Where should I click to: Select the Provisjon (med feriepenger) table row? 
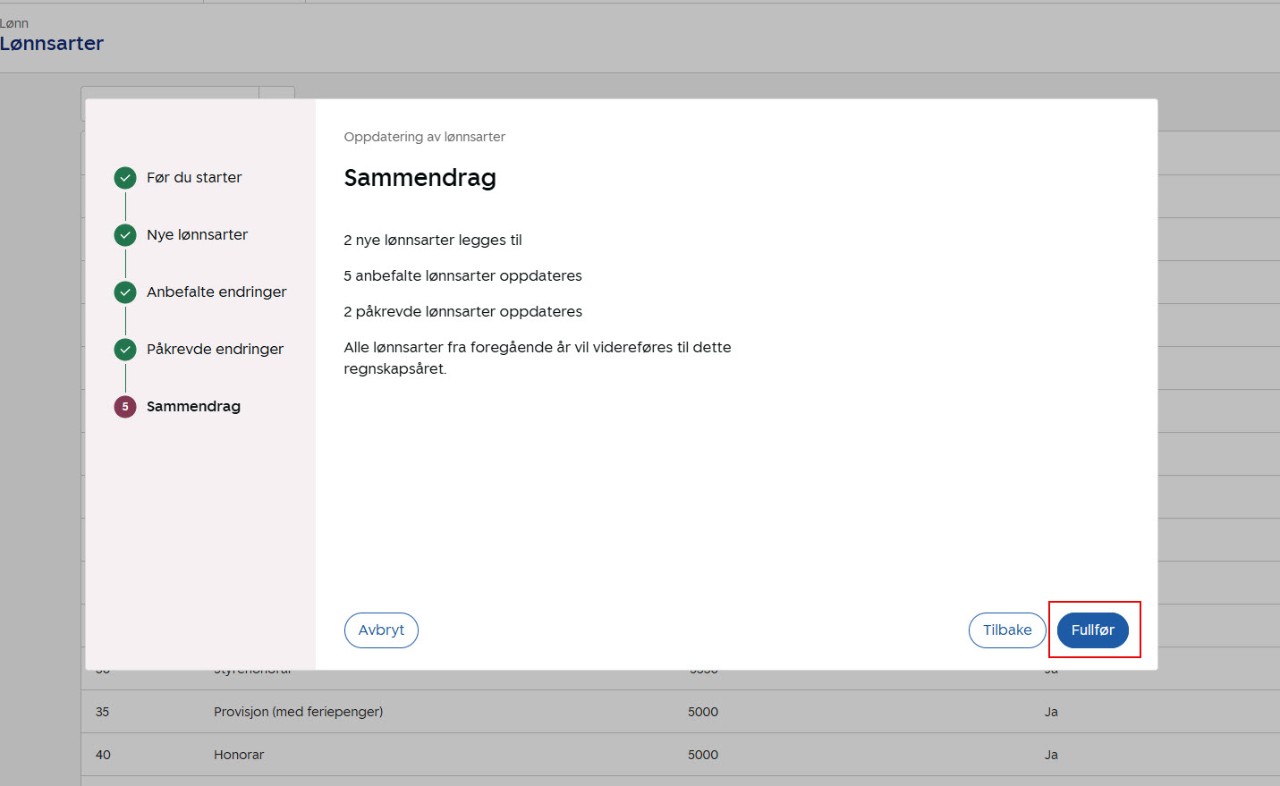(x=298, y=712)
